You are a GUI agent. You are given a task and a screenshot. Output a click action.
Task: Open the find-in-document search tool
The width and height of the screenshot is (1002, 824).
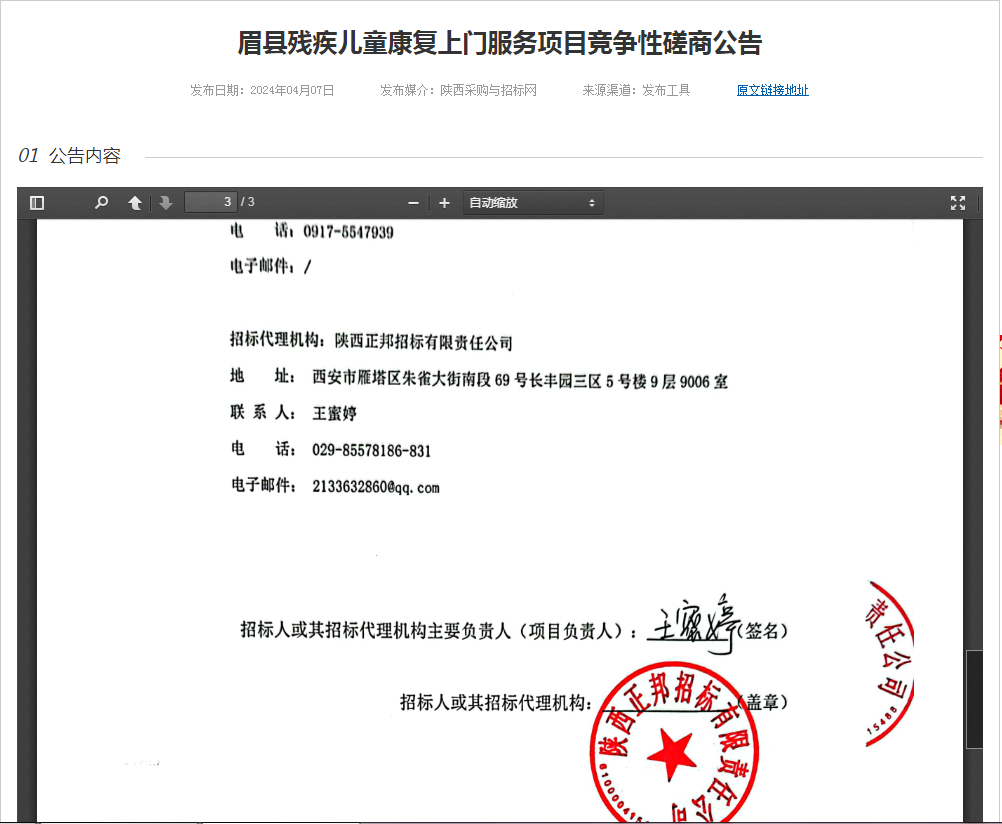click(x=101, y=203)
